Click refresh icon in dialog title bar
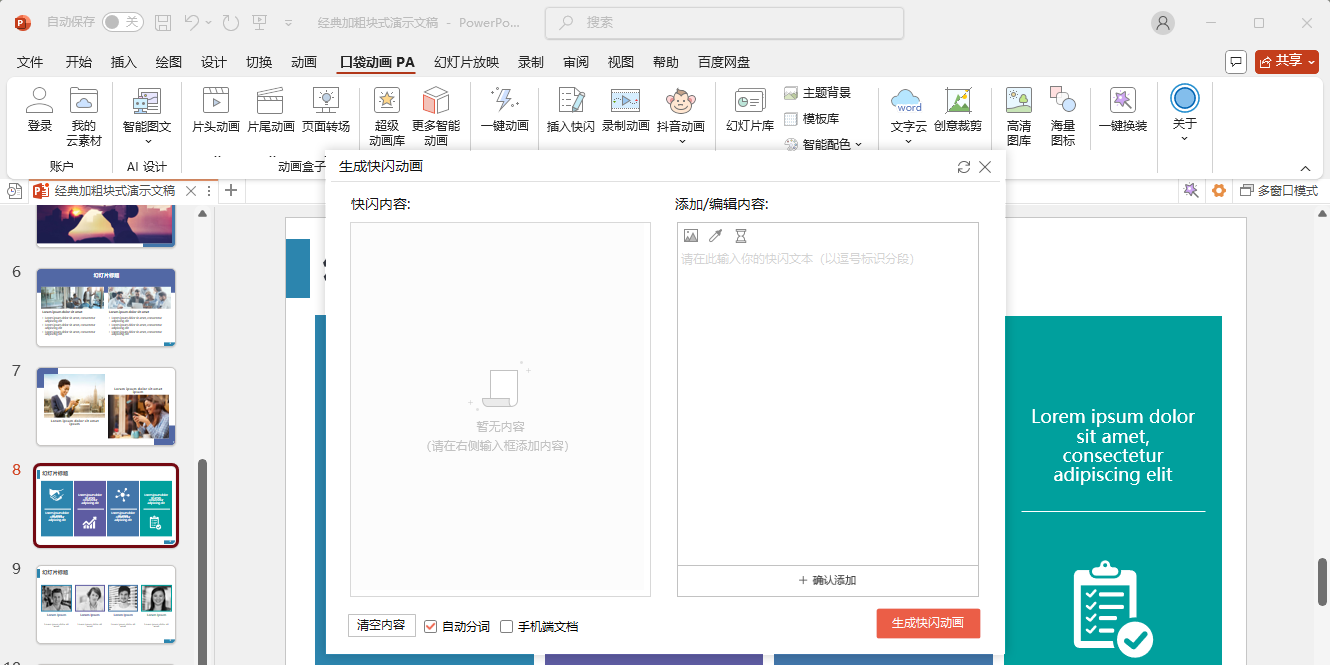The height and width of the screenshot is (665, 1330). click(964, 167)
